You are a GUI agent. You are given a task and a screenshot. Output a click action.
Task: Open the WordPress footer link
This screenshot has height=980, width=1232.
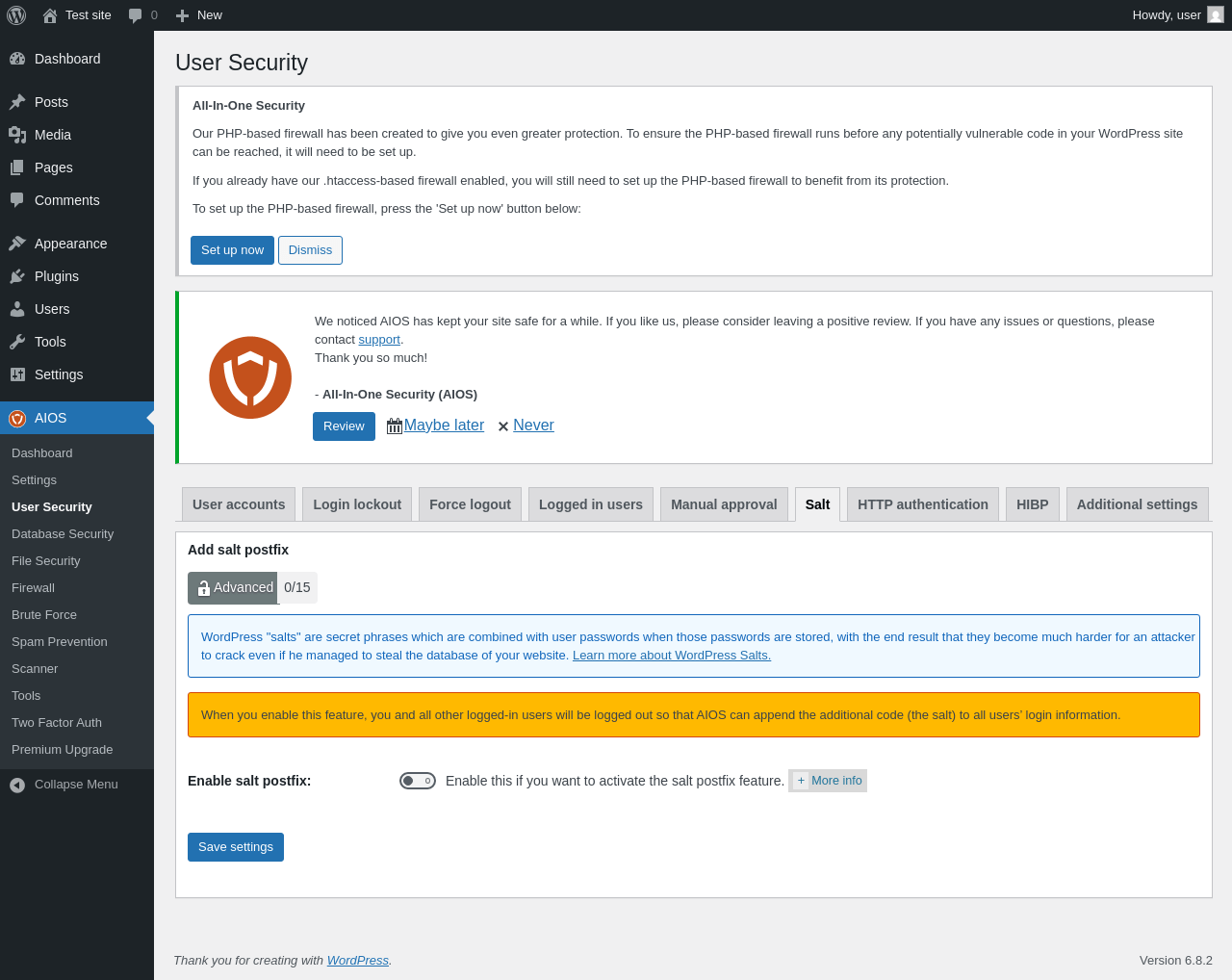pyautogui.click(x=358, y=961)
